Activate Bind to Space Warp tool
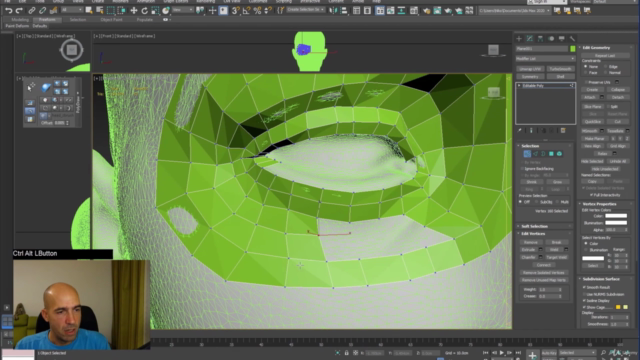Image resolution: width=640 pixels, height=360 pixels. (53, 11)
